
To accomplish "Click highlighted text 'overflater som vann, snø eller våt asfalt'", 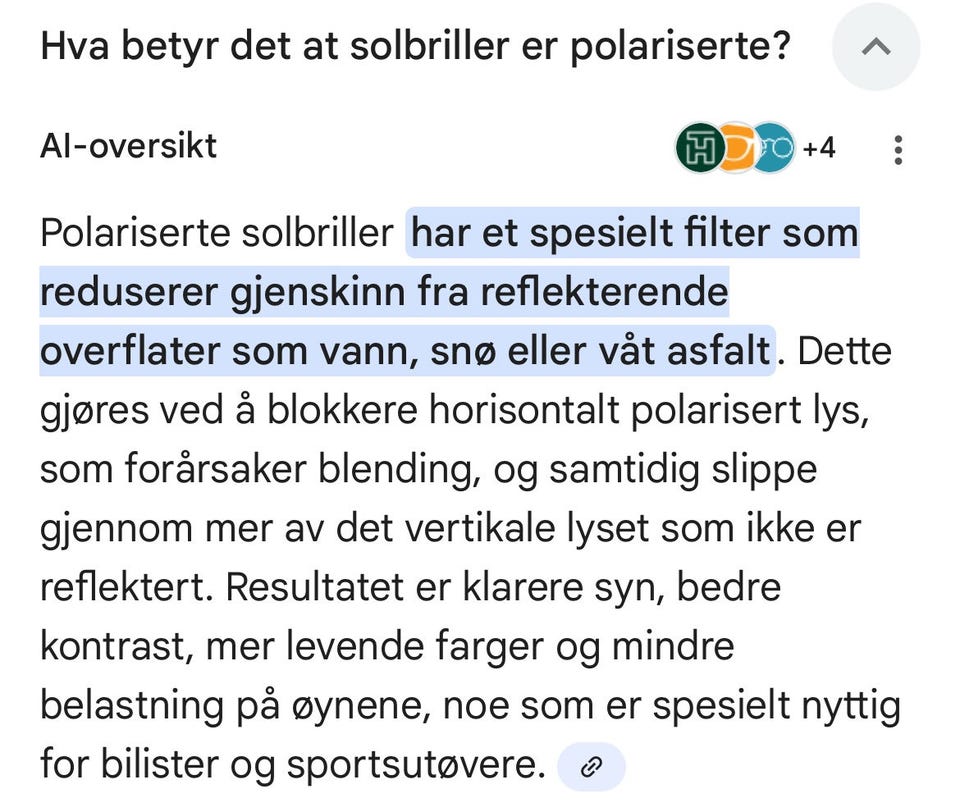I will coord(405,351).
